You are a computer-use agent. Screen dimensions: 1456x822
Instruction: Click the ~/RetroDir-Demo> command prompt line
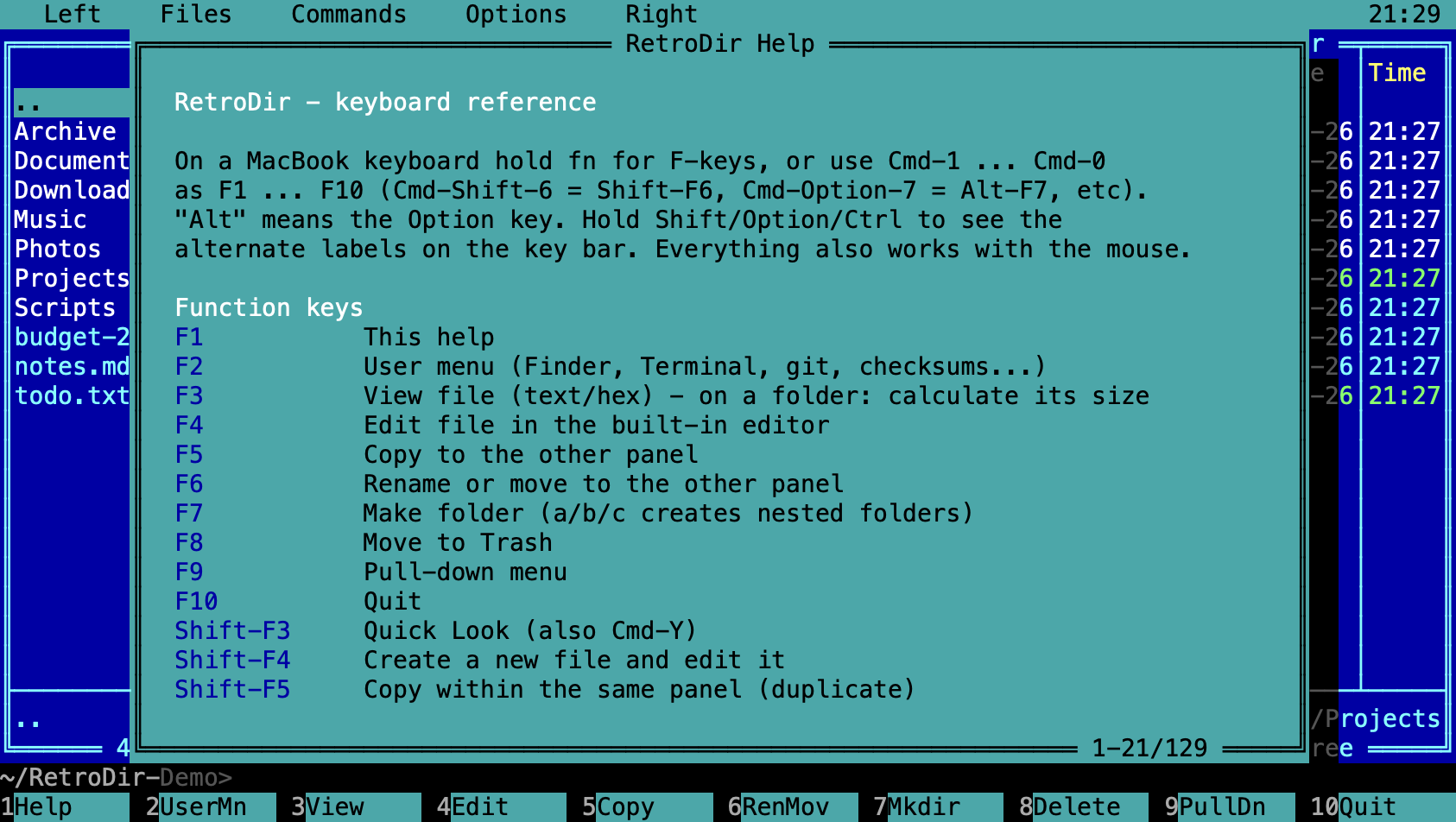click(x=117, y=778)
